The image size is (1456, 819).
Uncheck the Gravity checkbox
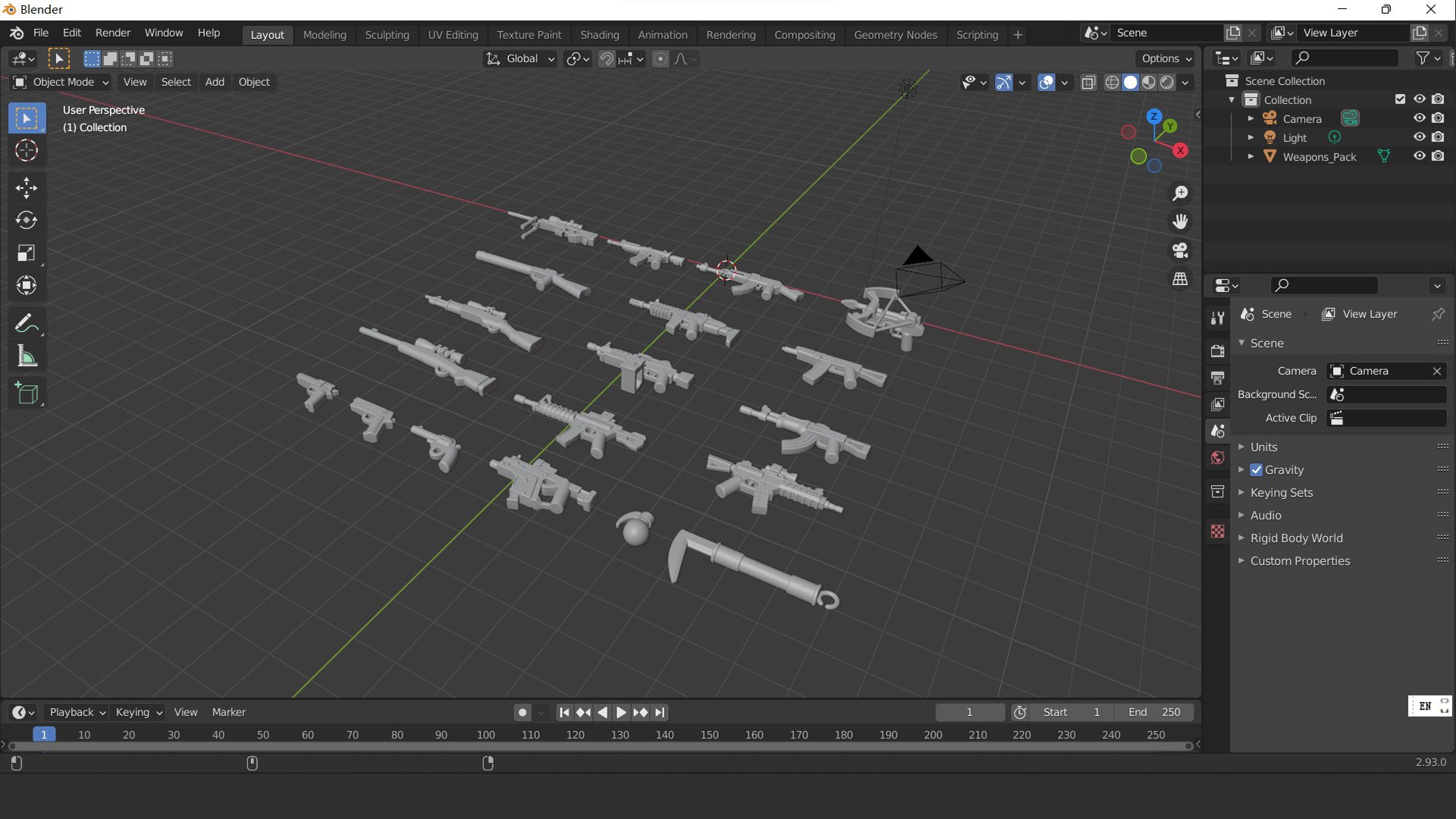tap(1257, 470)
